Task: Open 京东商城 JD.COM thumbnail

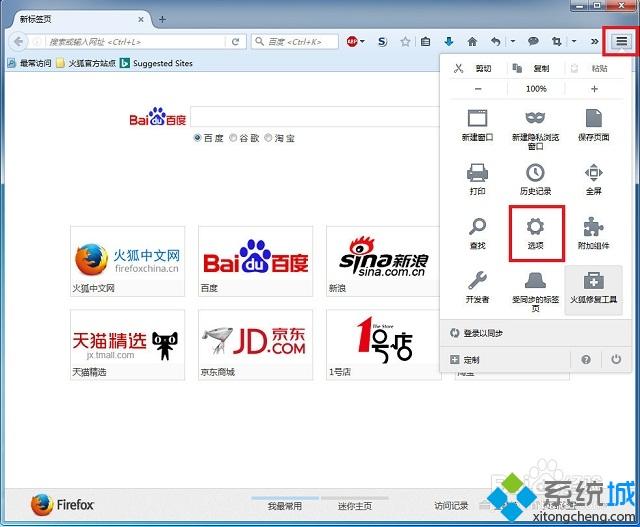Action: click(256, 345)
